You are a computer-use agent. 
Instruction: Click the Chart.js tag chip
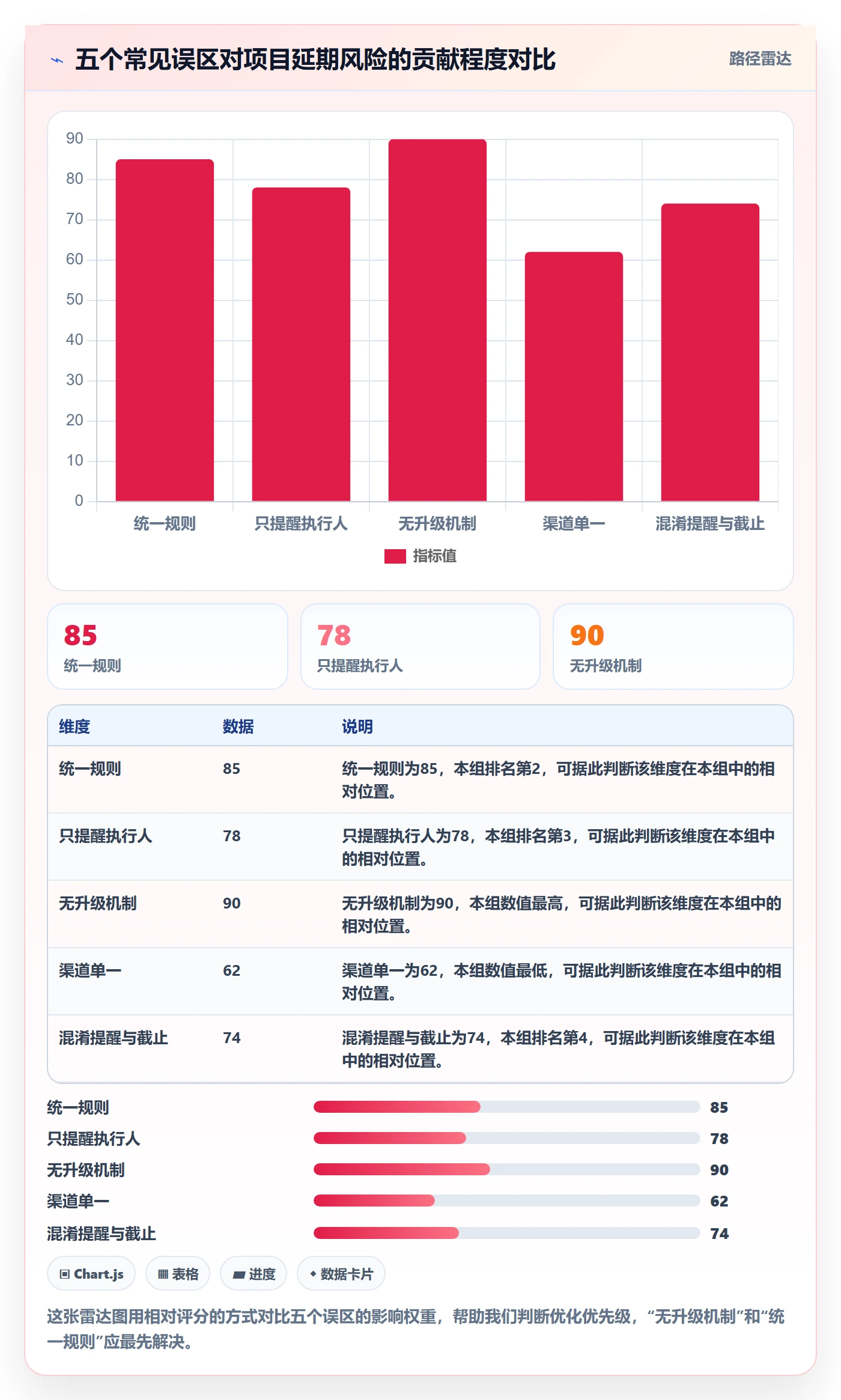click(x=91, y=1273)
